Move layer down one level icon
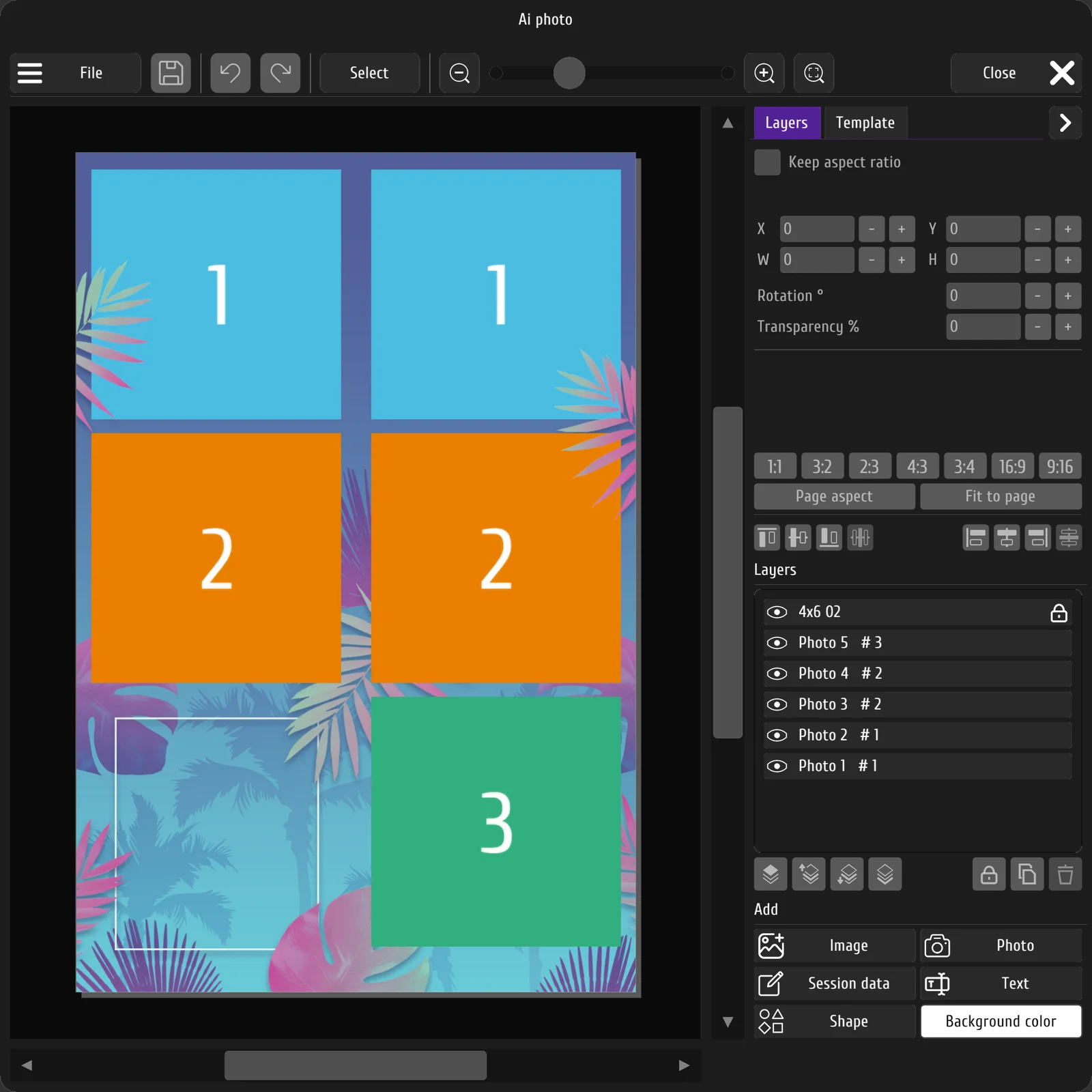This screenshot has width=1092, height=1092. (x=847, y=874)
